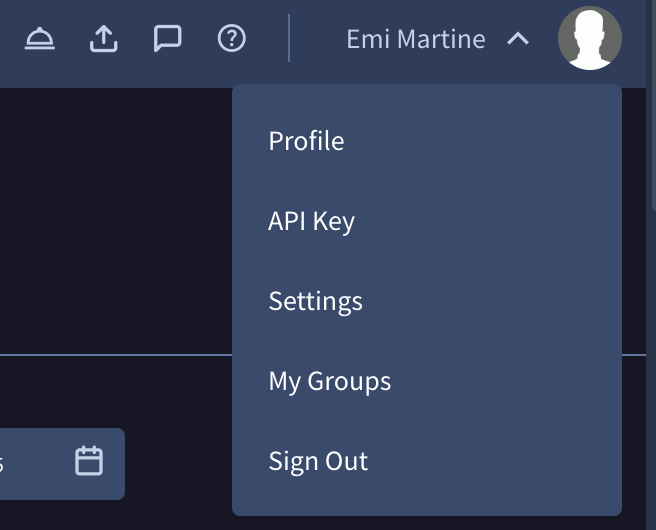Image resolution: width=656 pixels, height=530 pixels.
Task: Open help via the question mark icon
Action: point(231,39)
